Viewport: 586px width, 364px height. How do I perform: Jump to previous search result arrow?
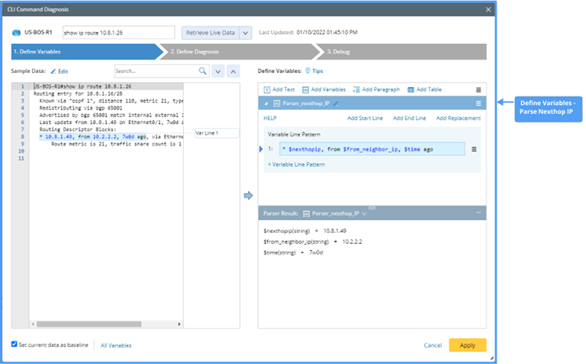[x=233, y=71]
